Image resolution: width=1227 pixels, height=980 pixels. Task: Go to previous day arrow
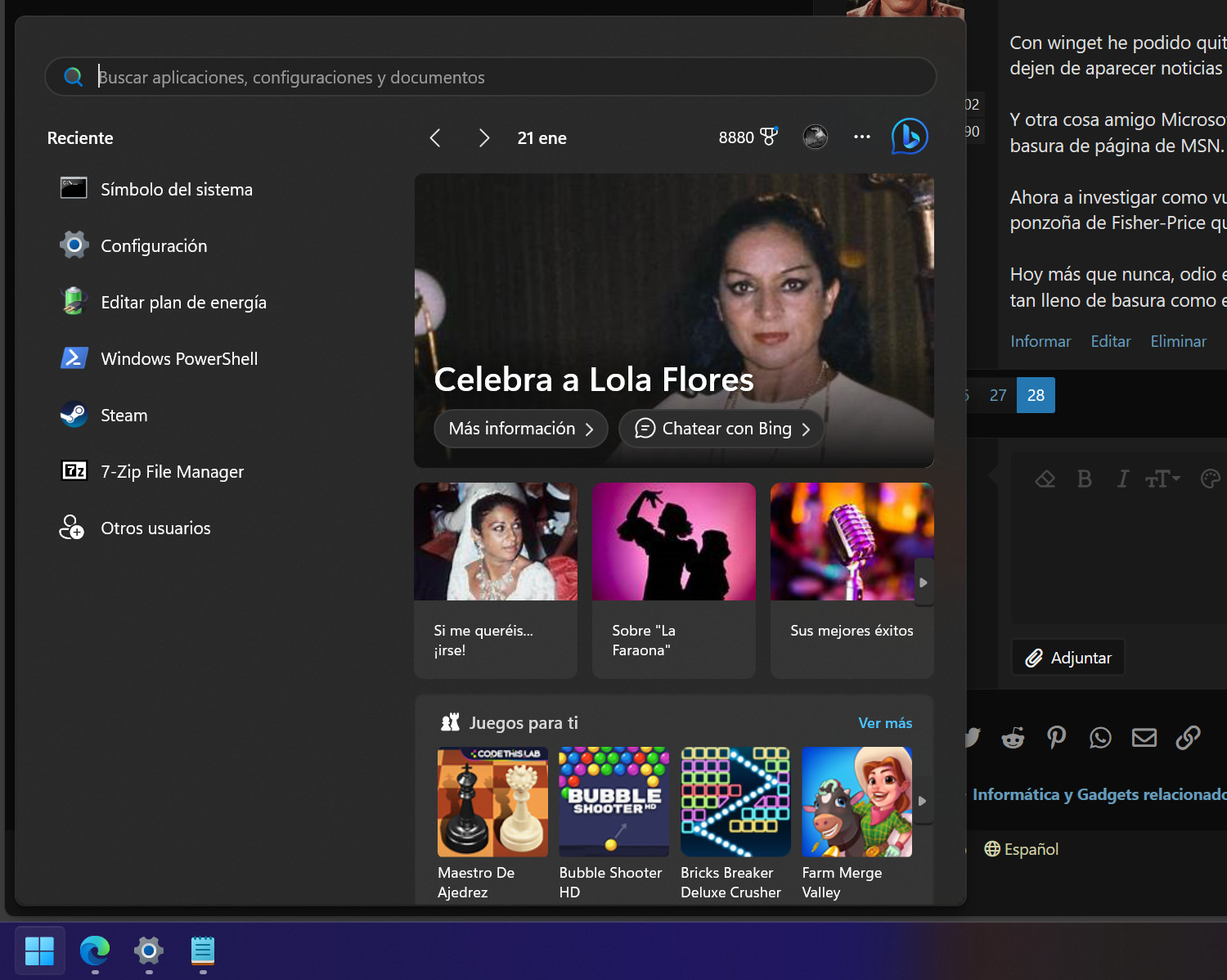click(x=435, y=137)
